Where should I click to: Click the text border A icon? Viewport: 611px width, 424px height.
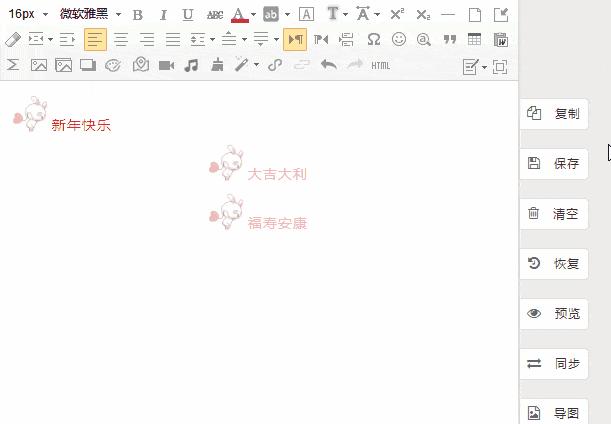click(x=306, y=15)
